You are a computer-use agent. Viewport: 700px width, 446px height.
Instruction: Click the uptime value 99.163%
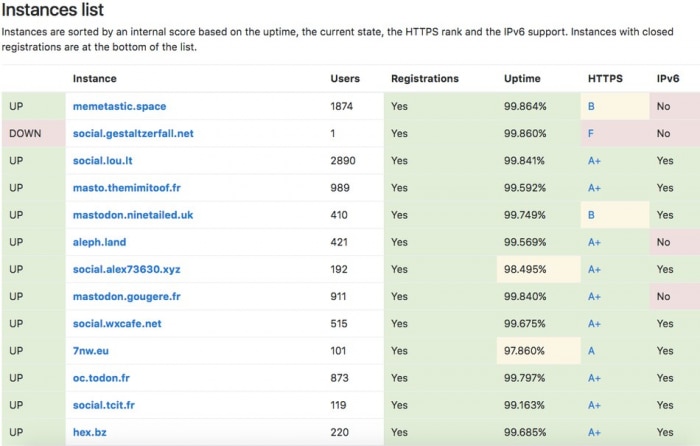(x=524, y=405)
